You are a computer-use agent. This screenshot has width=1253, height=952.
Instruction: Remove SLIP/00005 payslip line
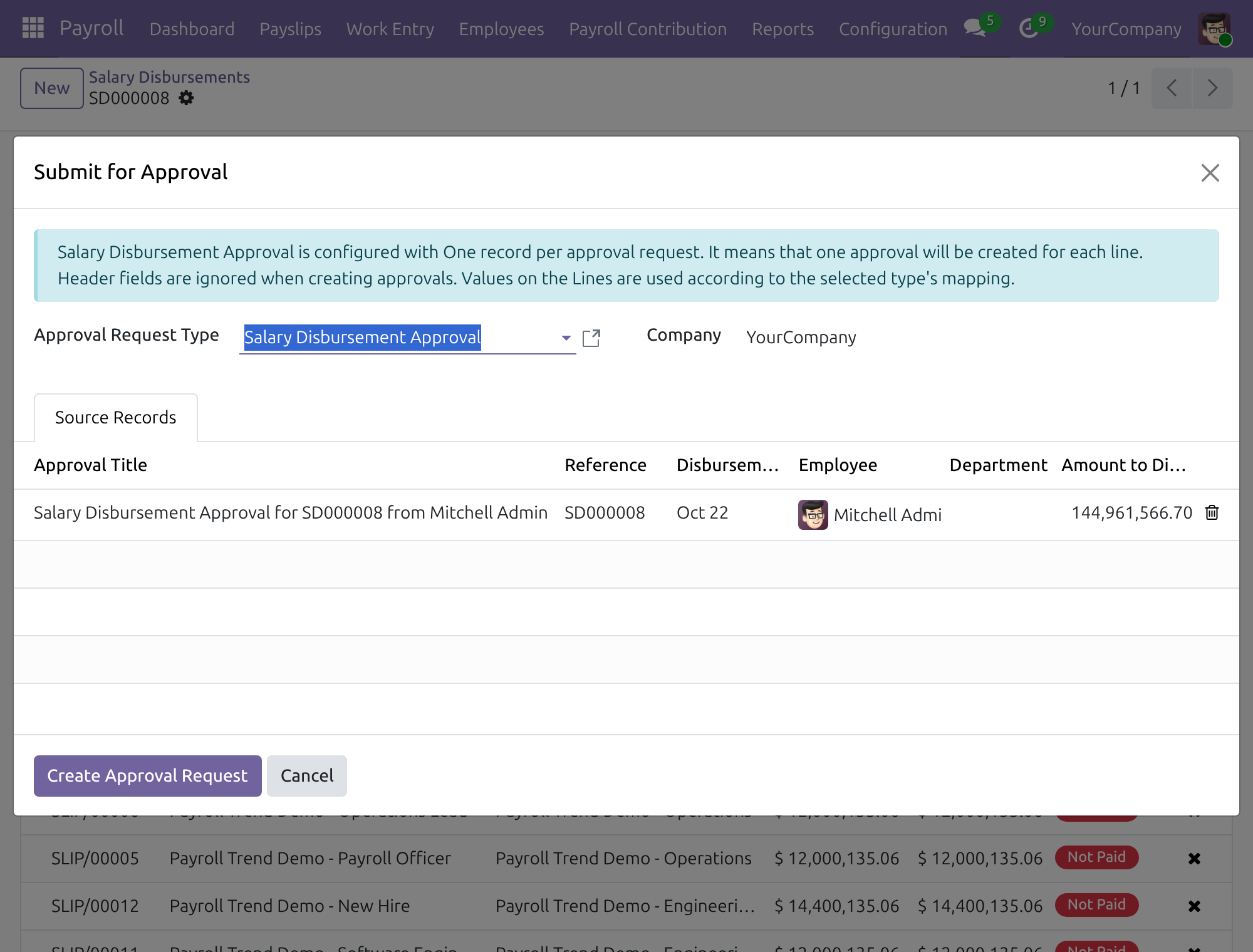click(1194, 858)
